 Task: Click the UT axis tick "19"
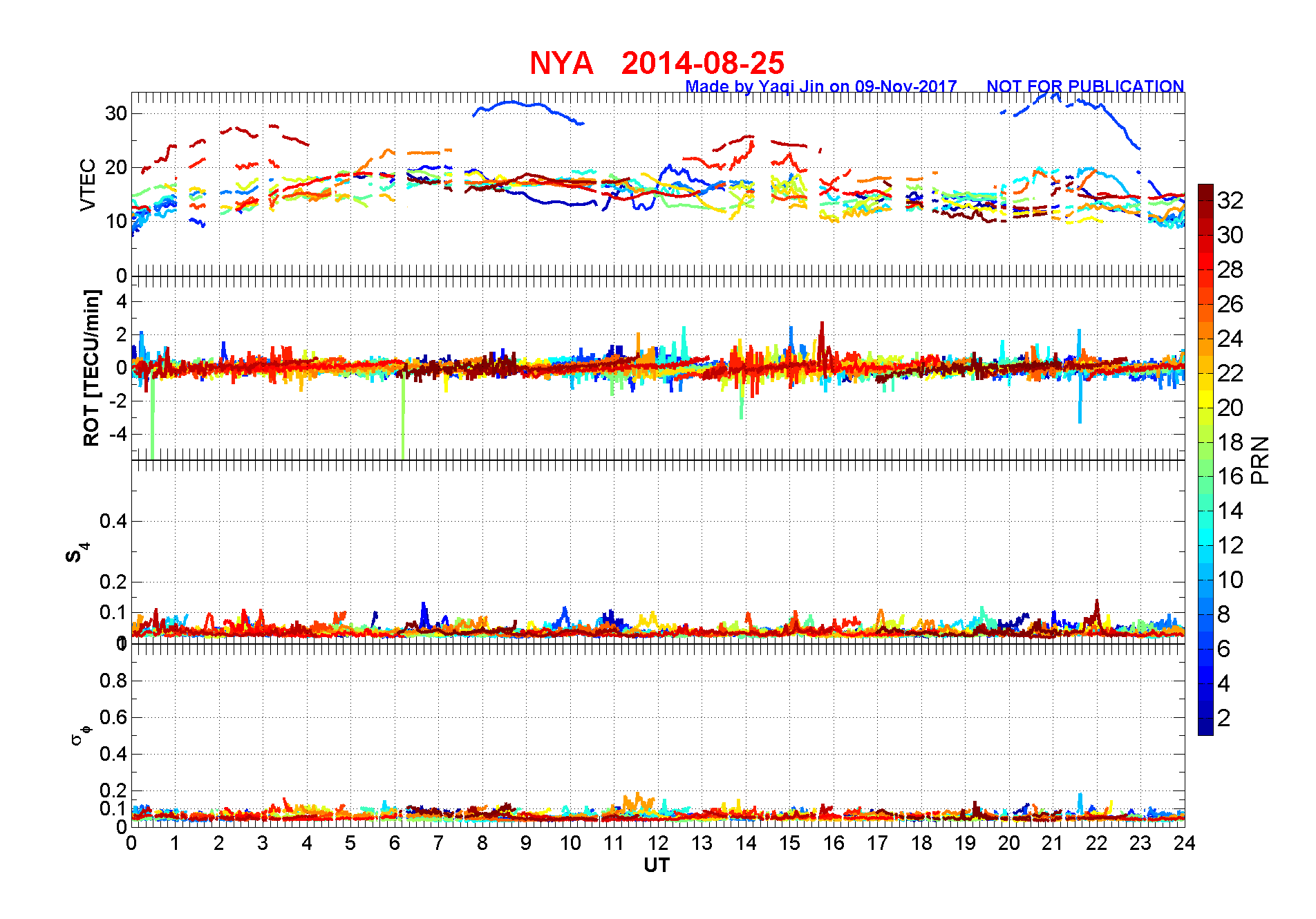(965, 843)
